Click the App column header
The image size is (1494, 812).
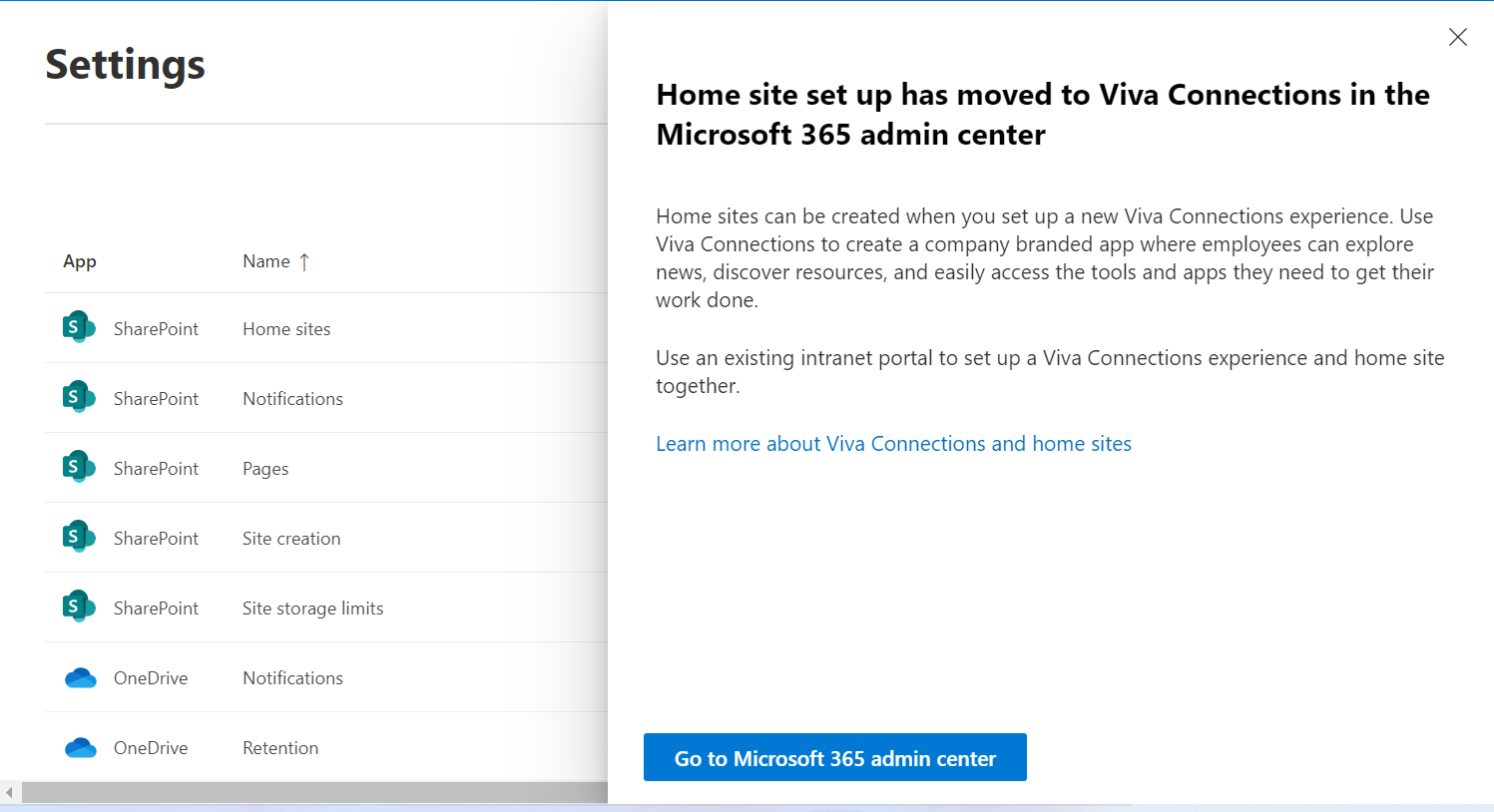(x=80, y=261)
